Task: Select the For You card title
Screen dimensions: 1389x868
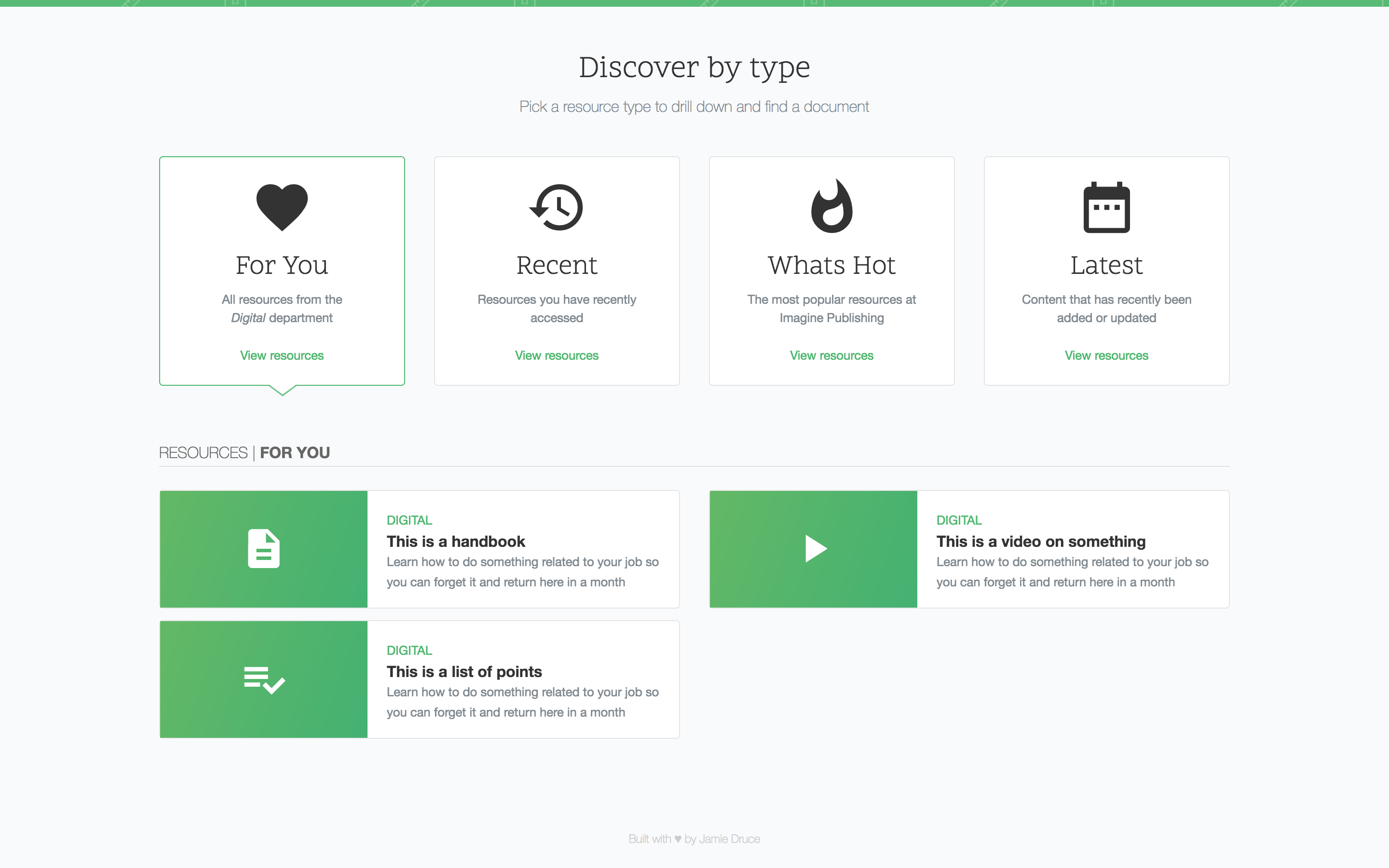Action: click(x=282, y=265)
